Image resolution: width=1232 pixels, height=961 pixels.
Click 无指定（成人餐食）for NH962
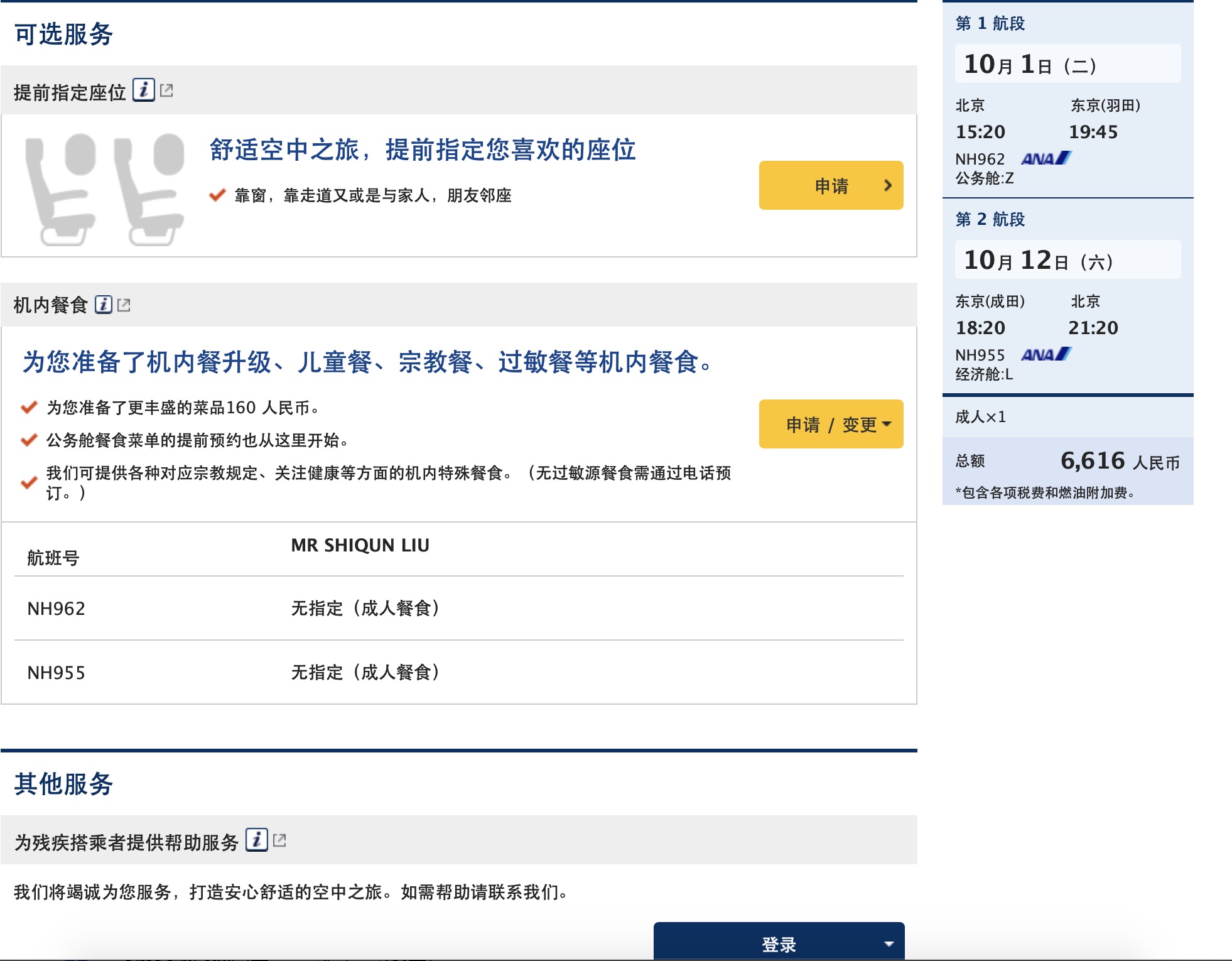pyautogui.click(x=365, y=608)
